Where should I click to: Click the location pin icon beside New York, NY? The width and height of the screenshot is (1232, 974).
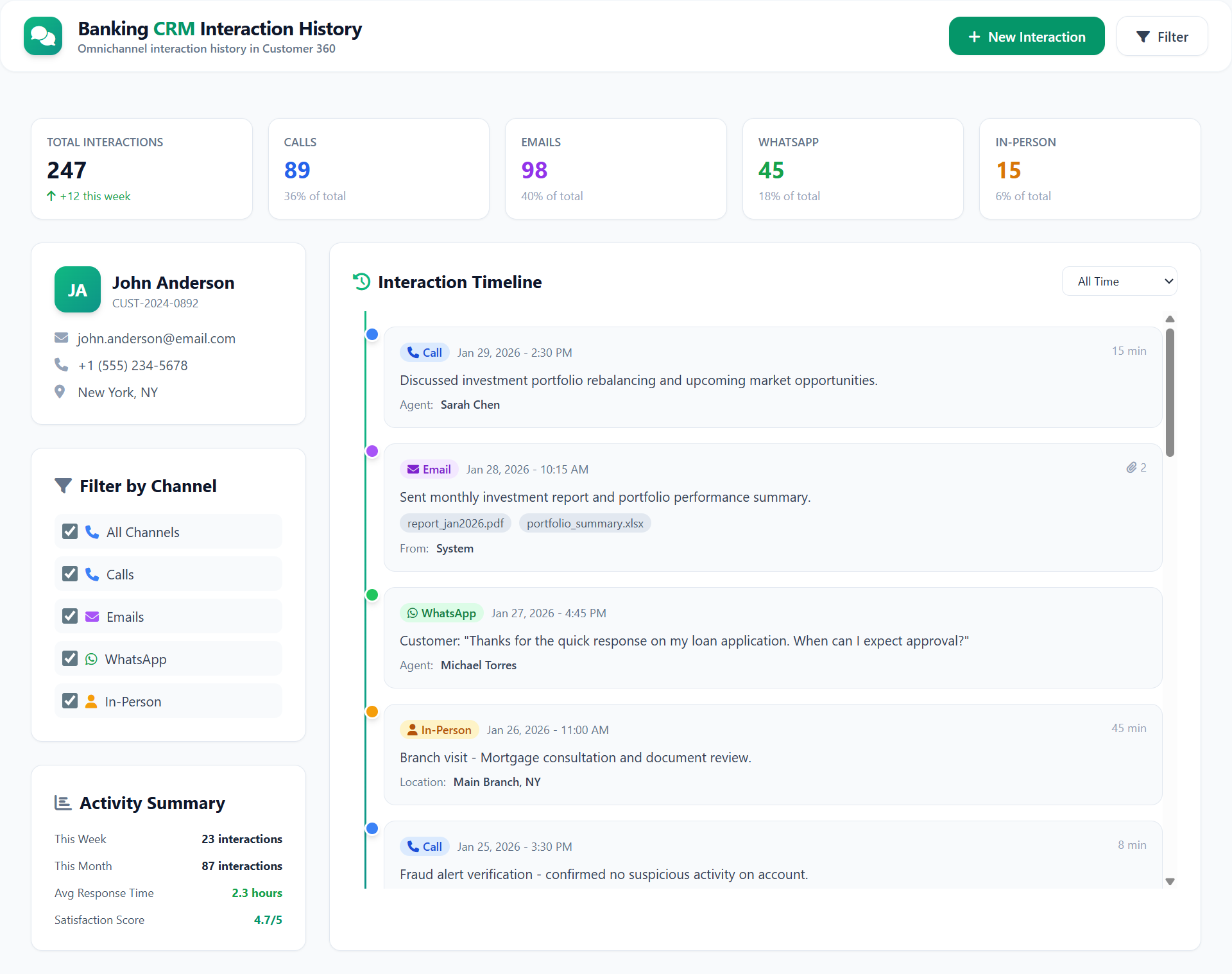pyautogui.click(x=60, y=391)
